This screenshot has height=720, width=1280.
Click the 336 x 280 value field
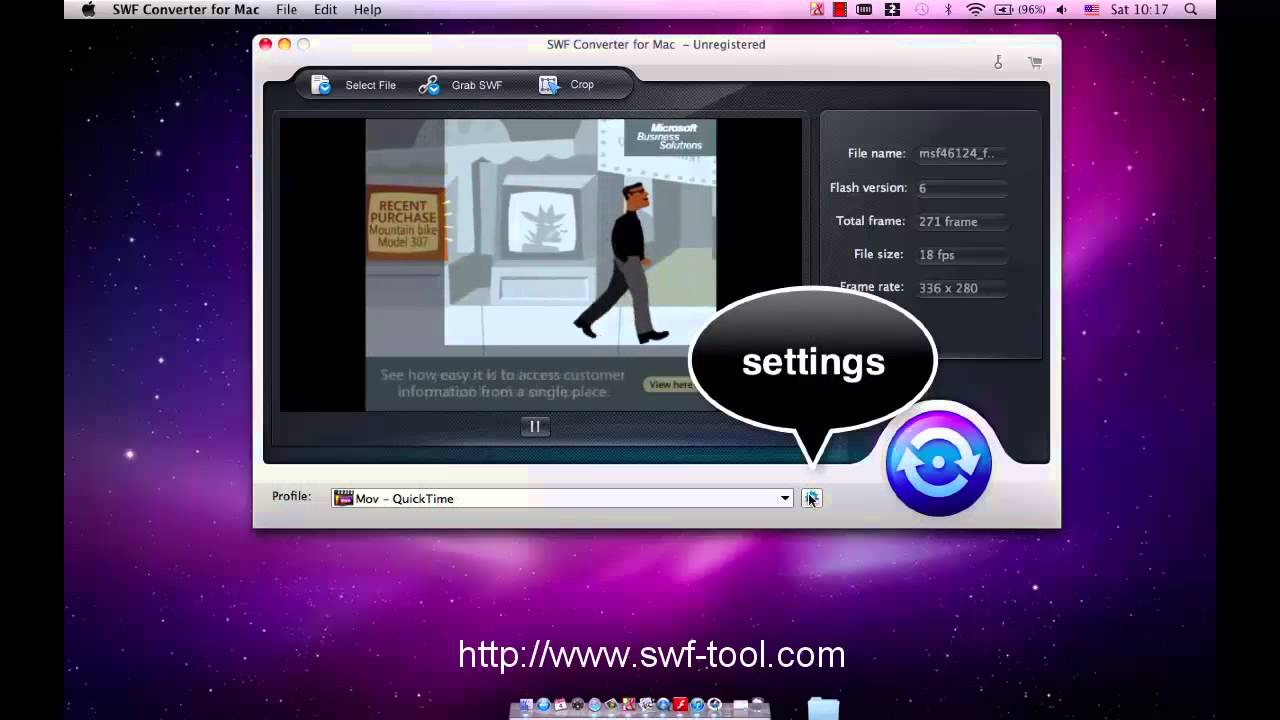(961, 288)
